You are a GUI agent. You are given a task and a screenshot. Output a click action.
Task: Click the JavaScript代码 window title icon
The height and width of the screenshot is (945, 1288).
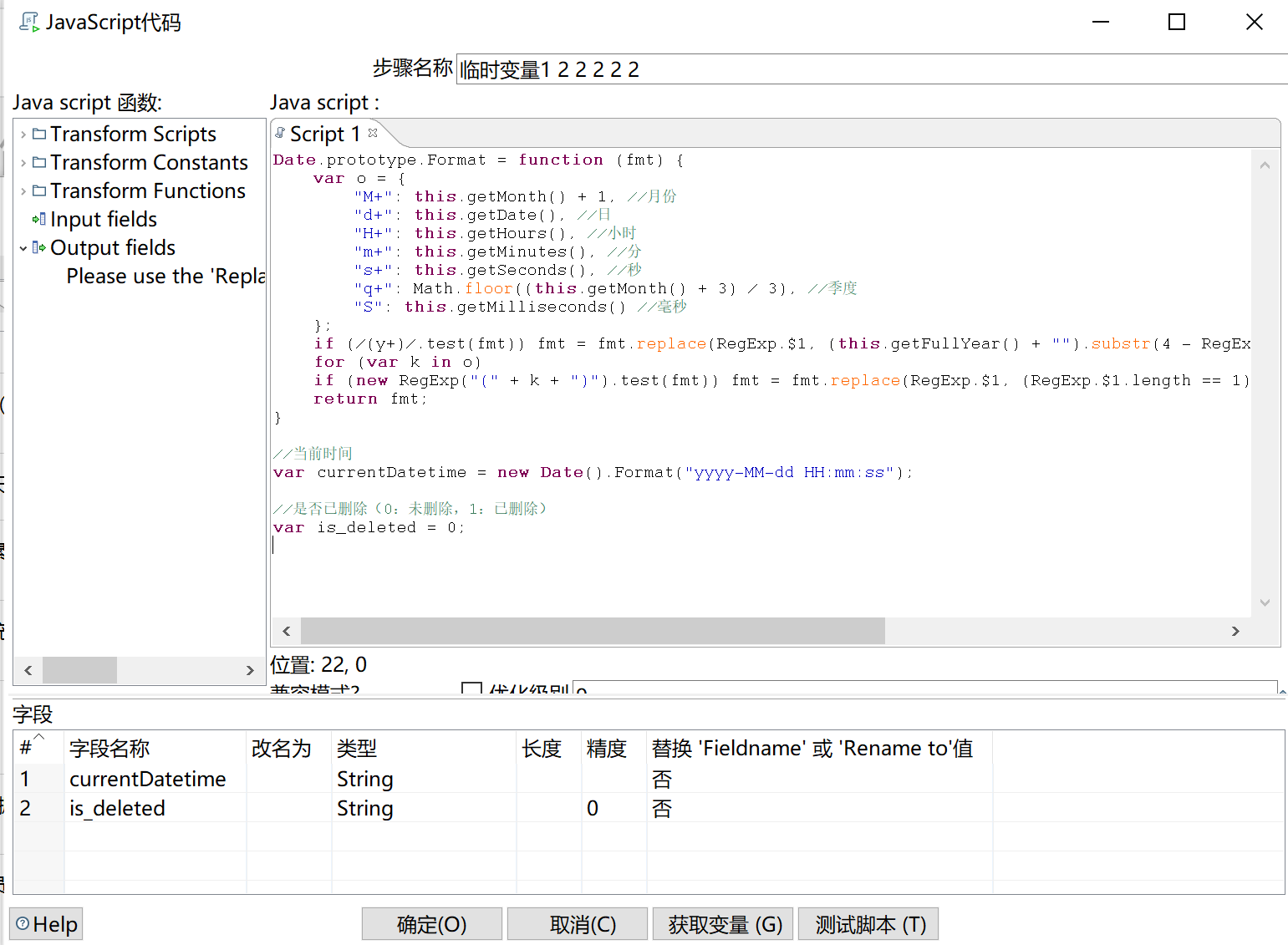(x=29, y=23)
